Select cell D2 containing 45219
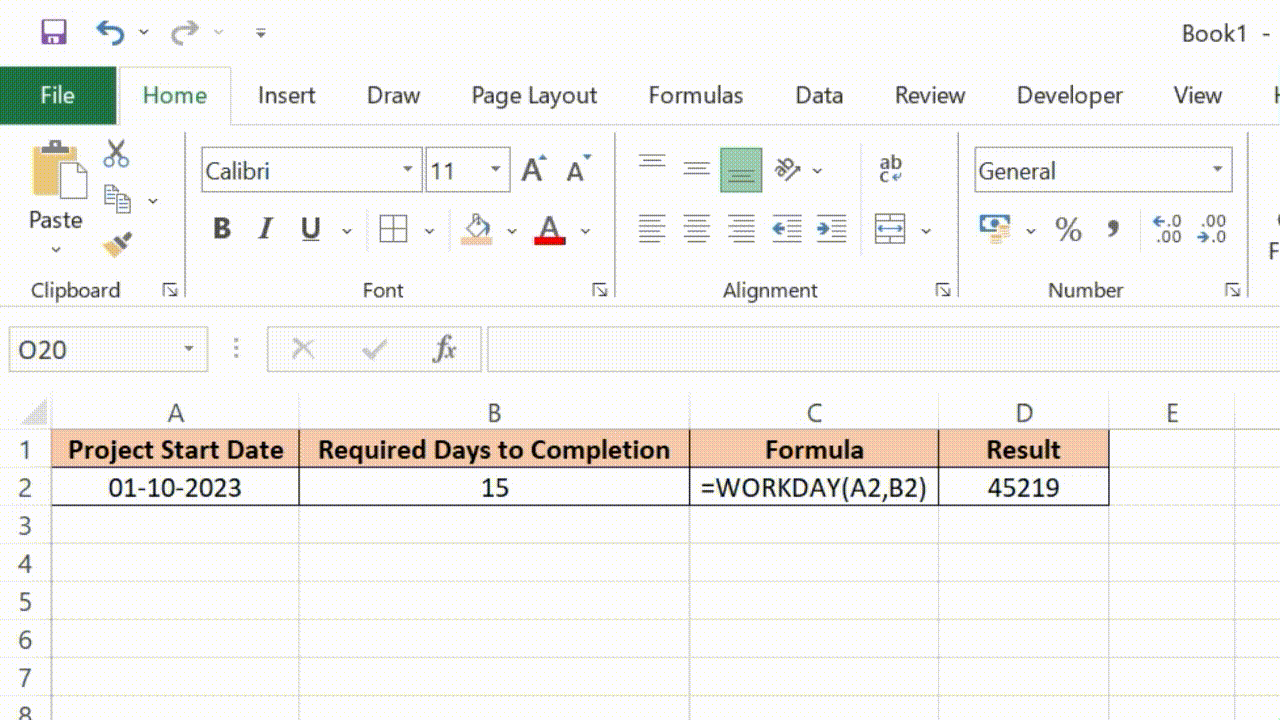1280x720 pixels. (1023, 487)
